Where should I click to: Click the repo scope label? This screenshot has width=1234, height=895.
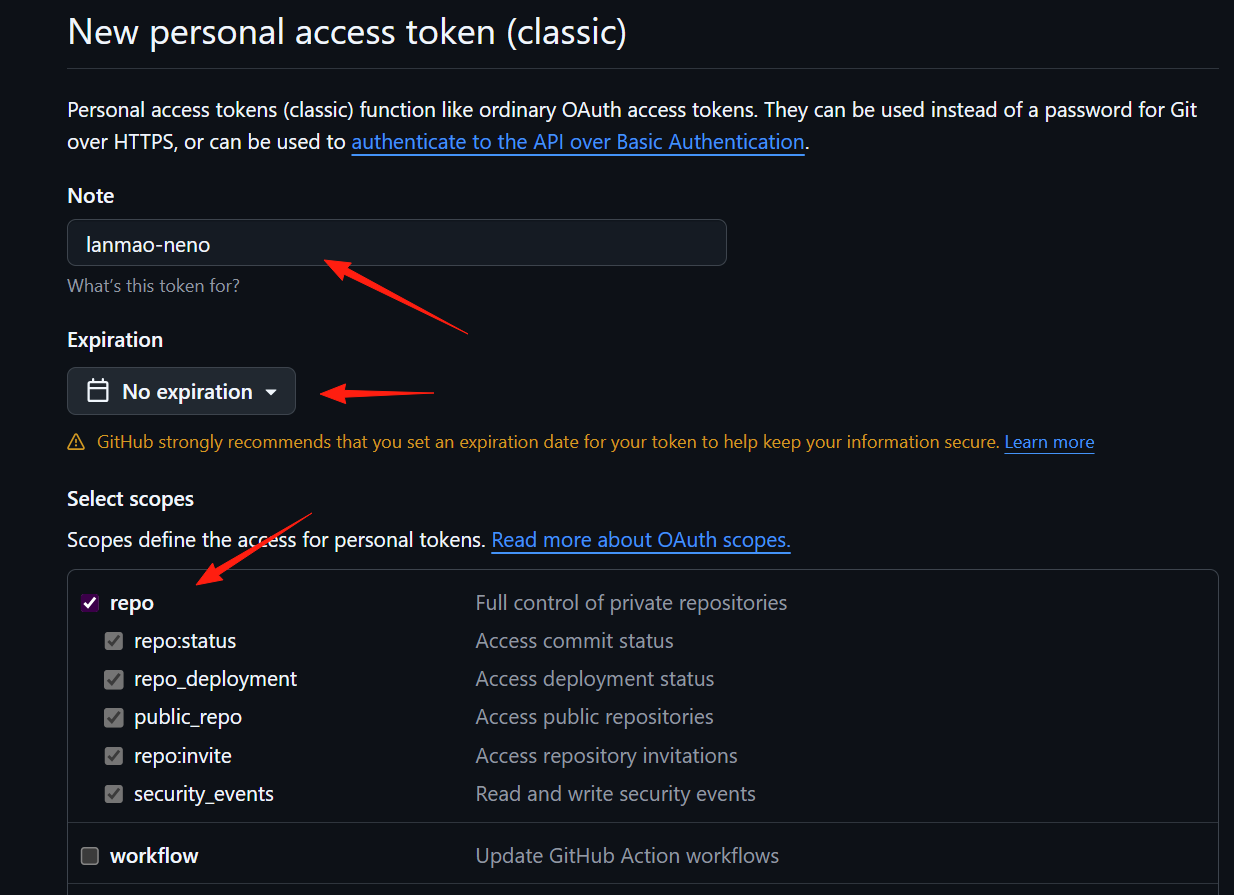point(132,603)
